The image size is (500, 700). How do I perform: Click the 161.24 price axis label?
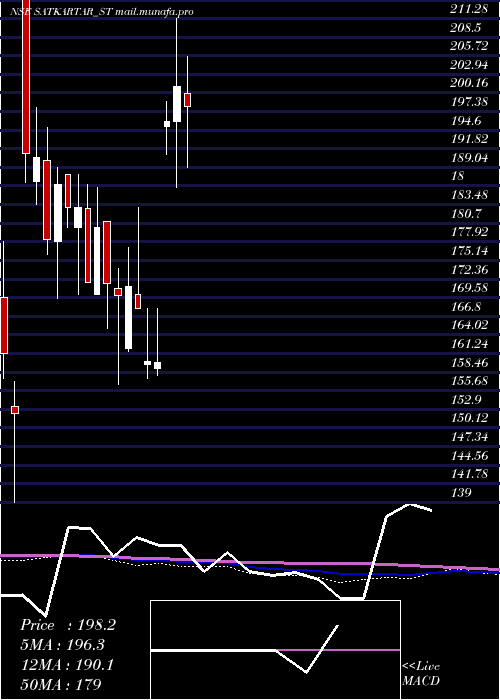pyautogui.click(x=469, y=343)
